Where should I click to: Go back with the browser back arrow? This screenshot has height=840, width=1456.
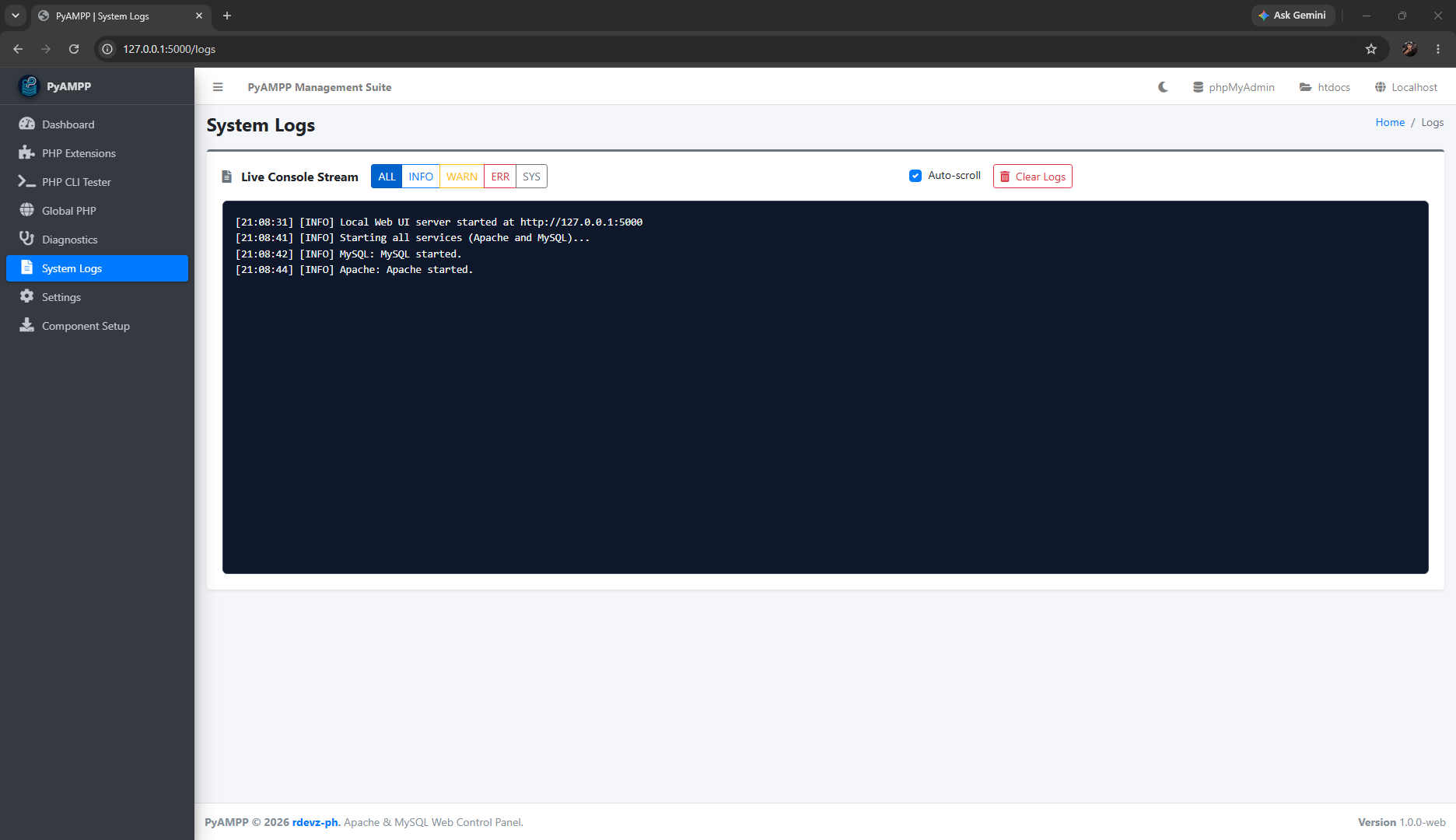tap(18, 49)
